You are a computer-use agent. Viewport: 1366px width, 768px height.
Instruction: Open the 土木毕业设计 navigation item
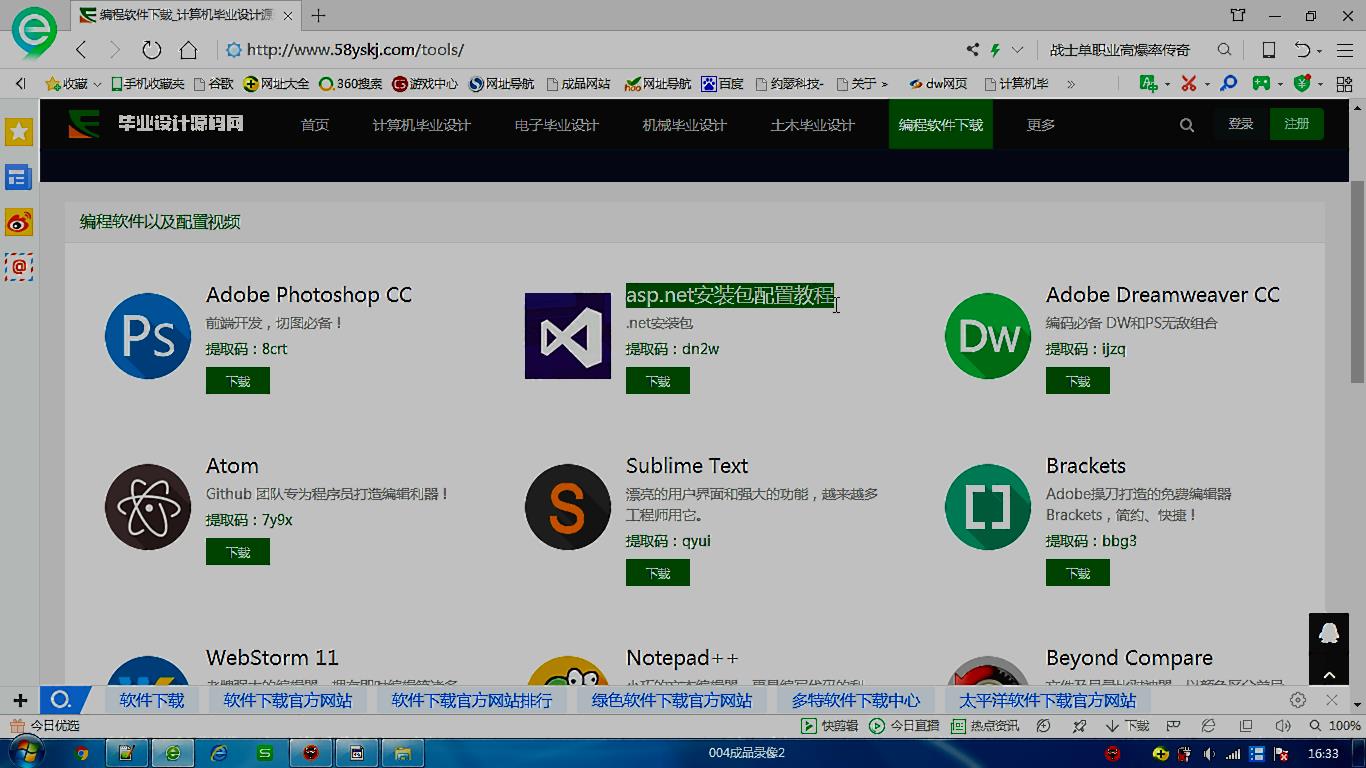pyautogui.click(x=812, y=125)
